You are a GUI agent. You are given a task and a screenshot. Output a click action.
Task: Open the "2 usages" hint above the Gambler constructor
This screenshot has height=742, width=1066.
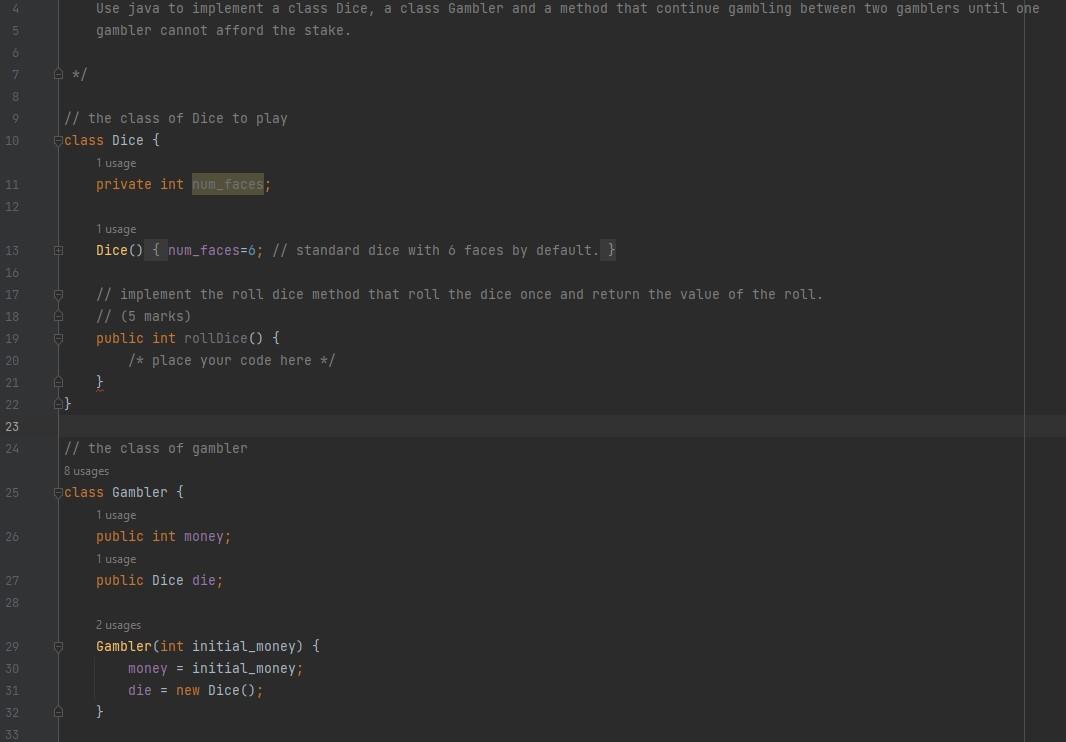point(118,624)
